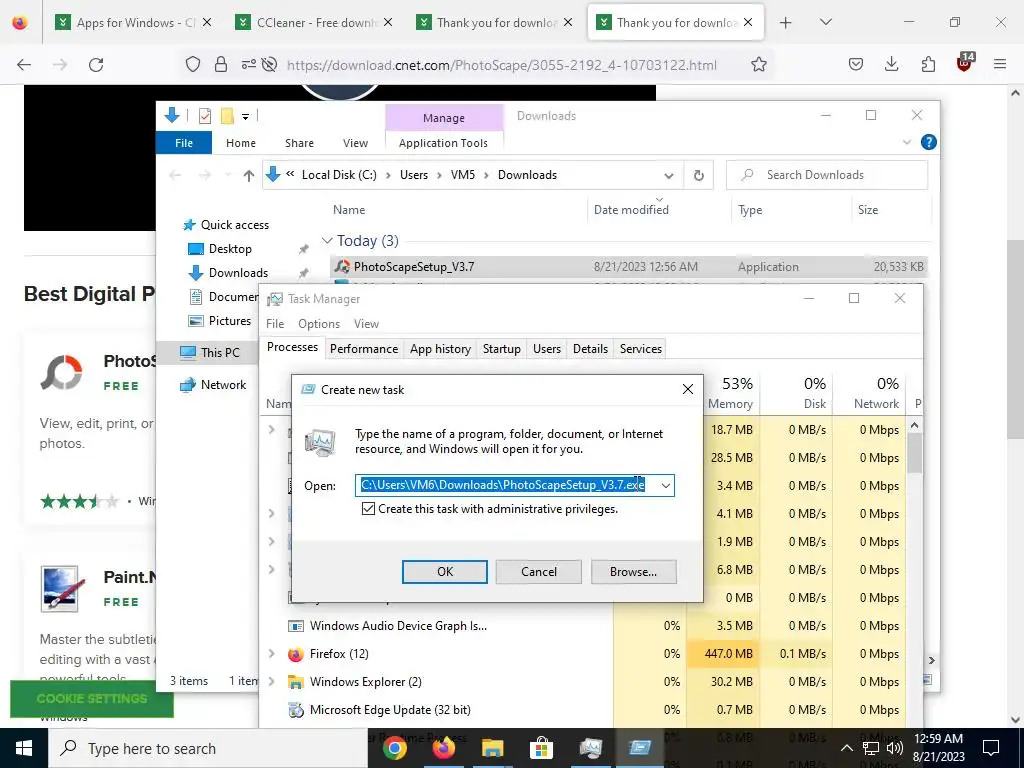Open the Services tab in Task Manager
1024x768 pixels.
641,349
